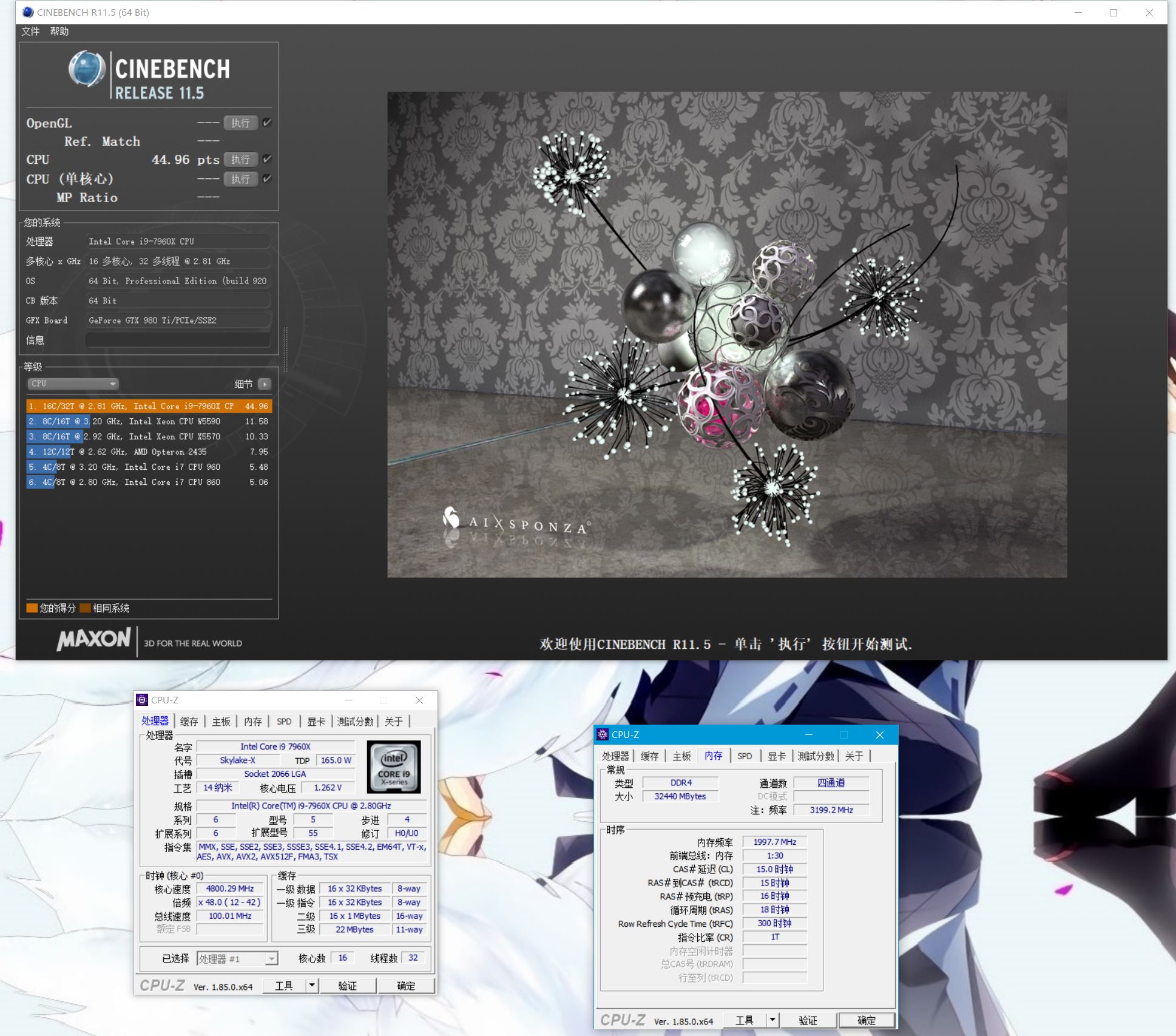Open 工具 dropdown arrow in left CPU-Z
The height and width of the screenshot is (1036, 1176).
coord(312,986)
